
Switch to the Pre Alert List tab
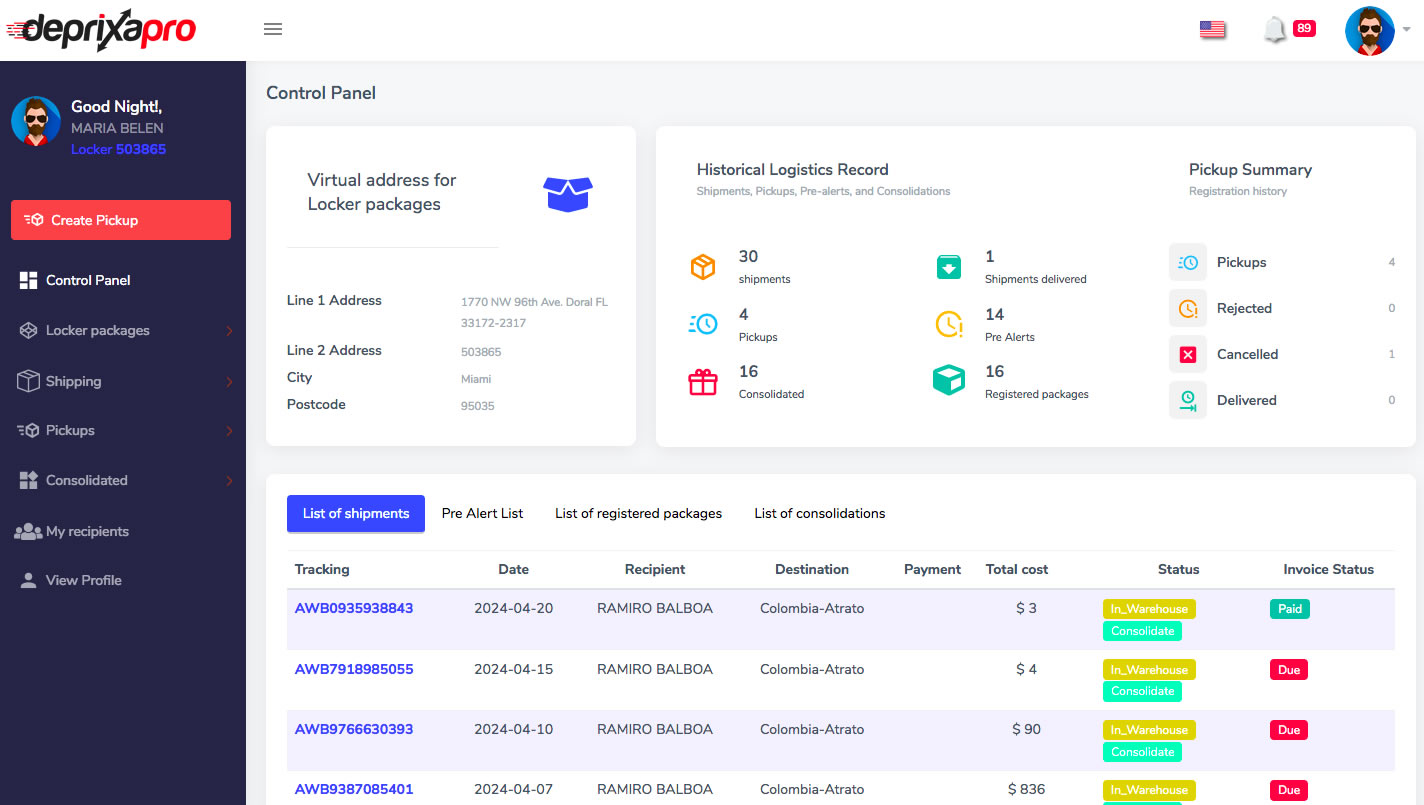482,513
